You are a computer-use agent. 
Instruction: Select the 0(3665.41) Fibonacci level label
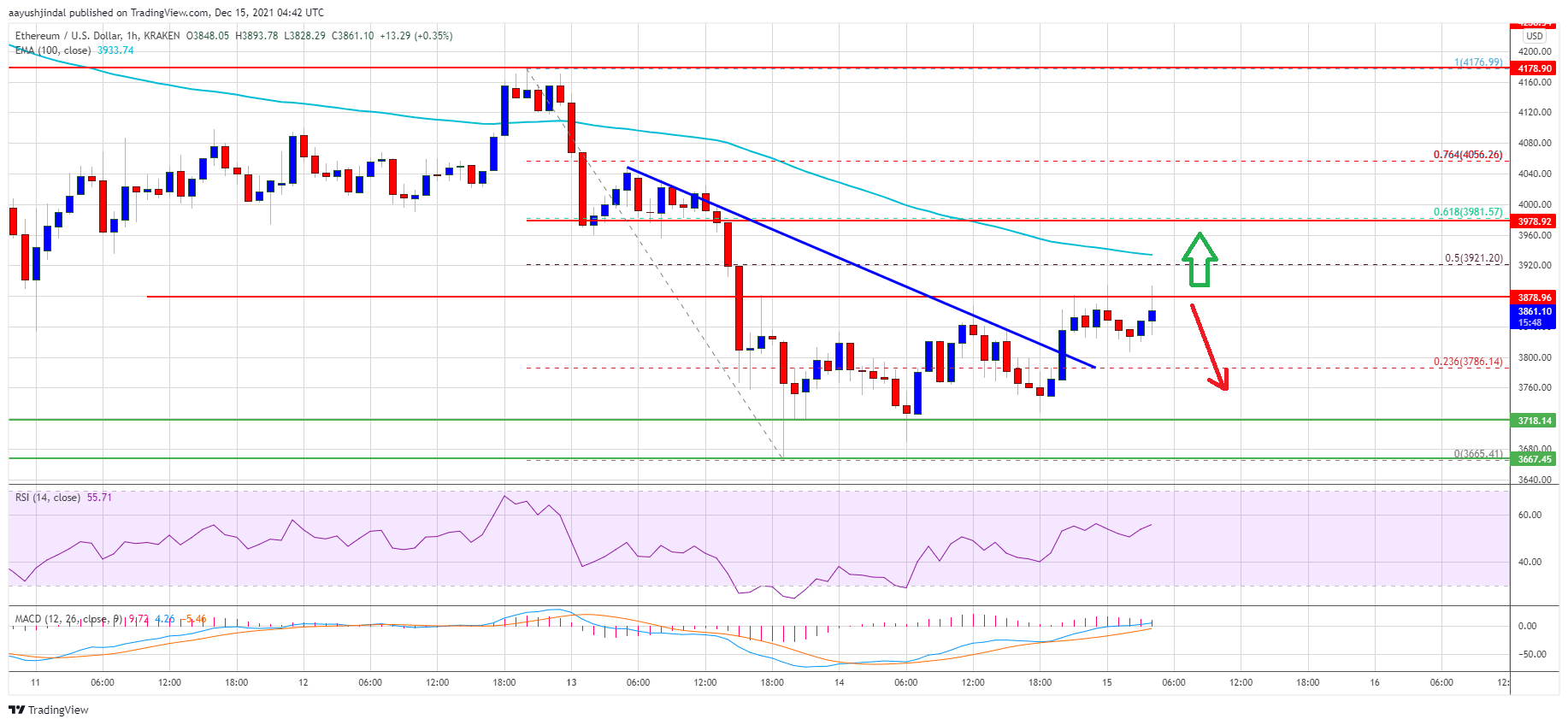1478,454
